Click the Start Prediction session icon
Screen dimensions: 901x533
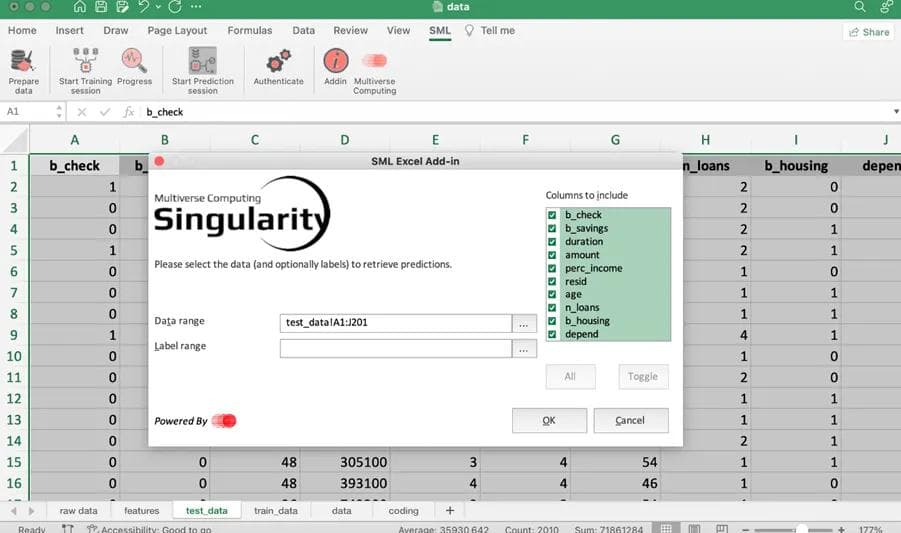[x=202, y=60]
